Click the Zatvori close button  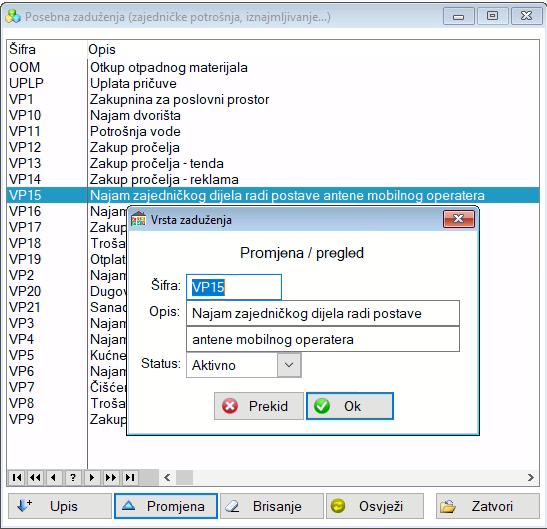tap(488, 506)
